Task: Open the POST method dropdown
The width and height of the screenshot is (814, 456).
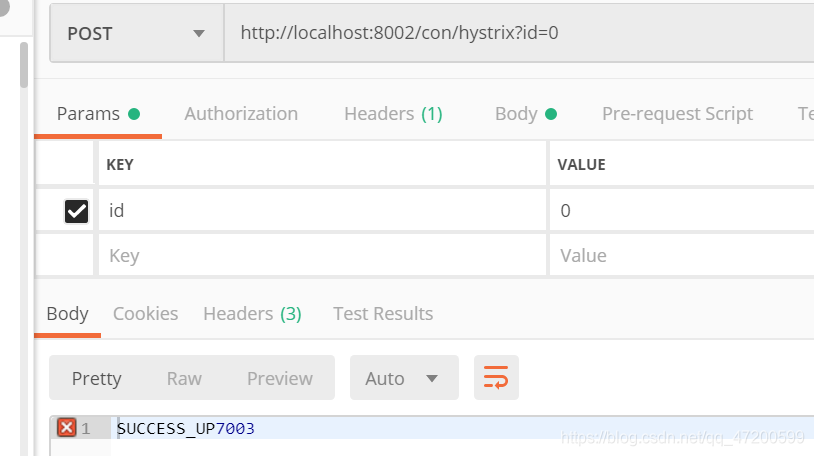Action: [x=137, y=33]
